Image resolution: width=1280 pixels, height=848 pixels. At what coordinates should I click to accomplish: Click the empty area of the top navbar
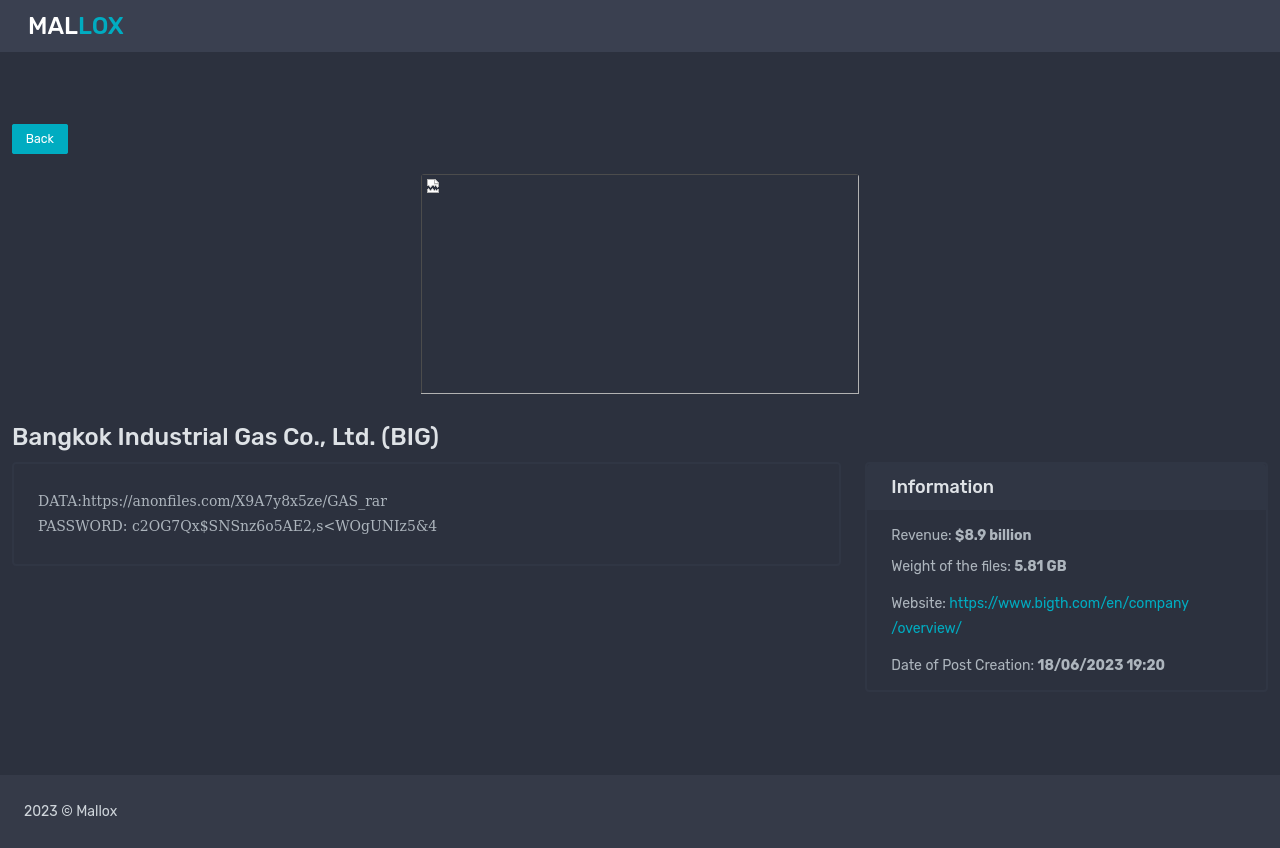tap(700, 26)
